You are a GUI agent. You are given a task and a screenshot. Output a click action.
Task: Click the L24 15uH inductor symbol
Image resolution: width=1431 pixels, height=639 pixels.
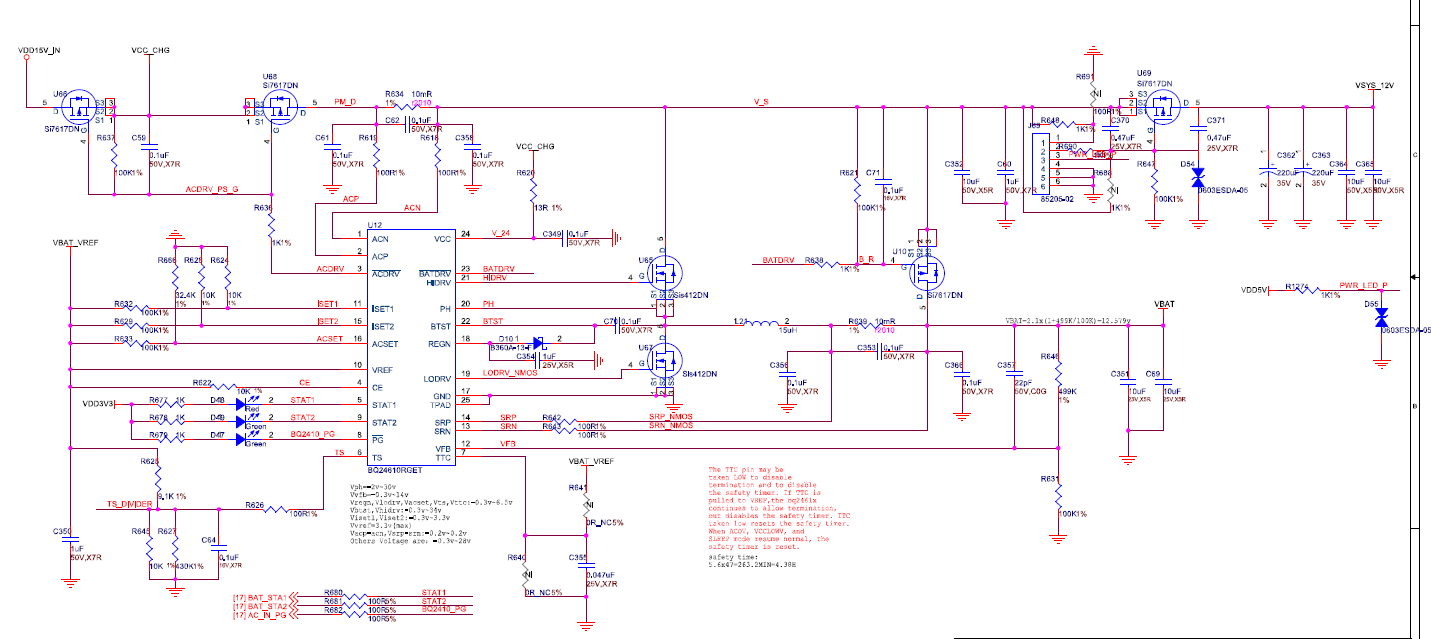tap(763, 323)
